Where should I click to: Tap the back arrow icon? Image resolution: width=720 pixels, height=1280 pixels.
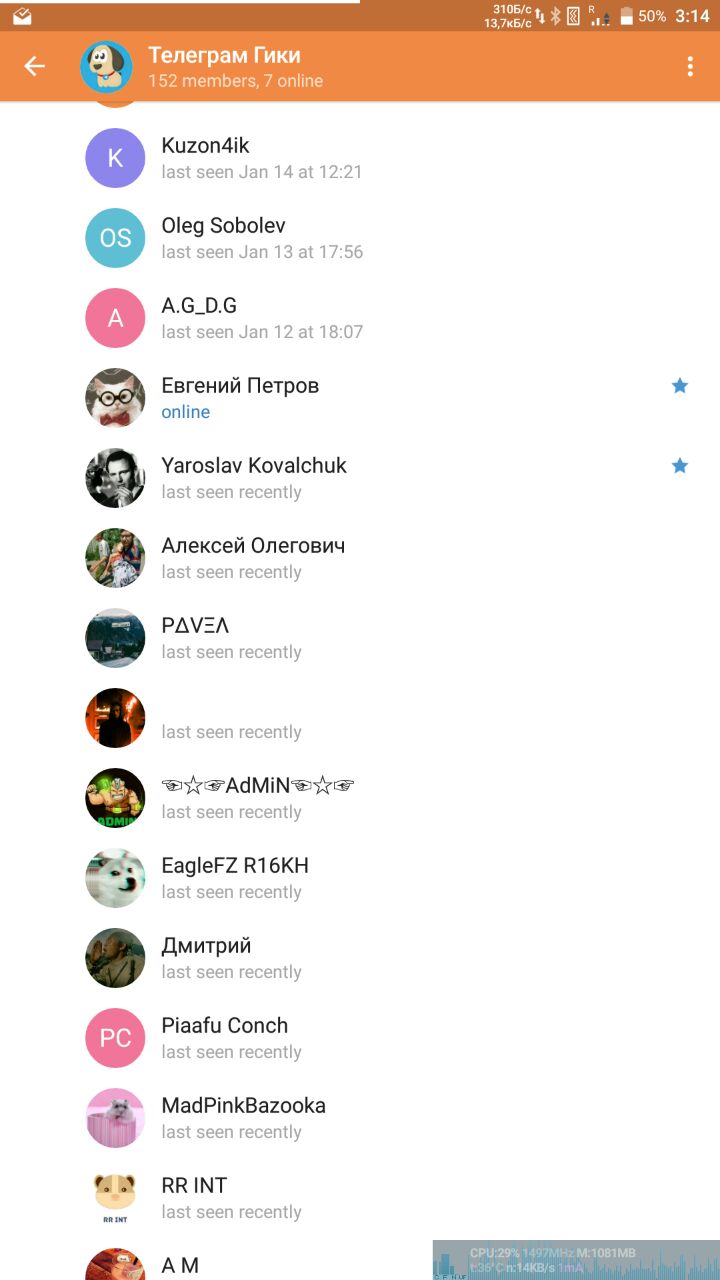coord(35,66)
